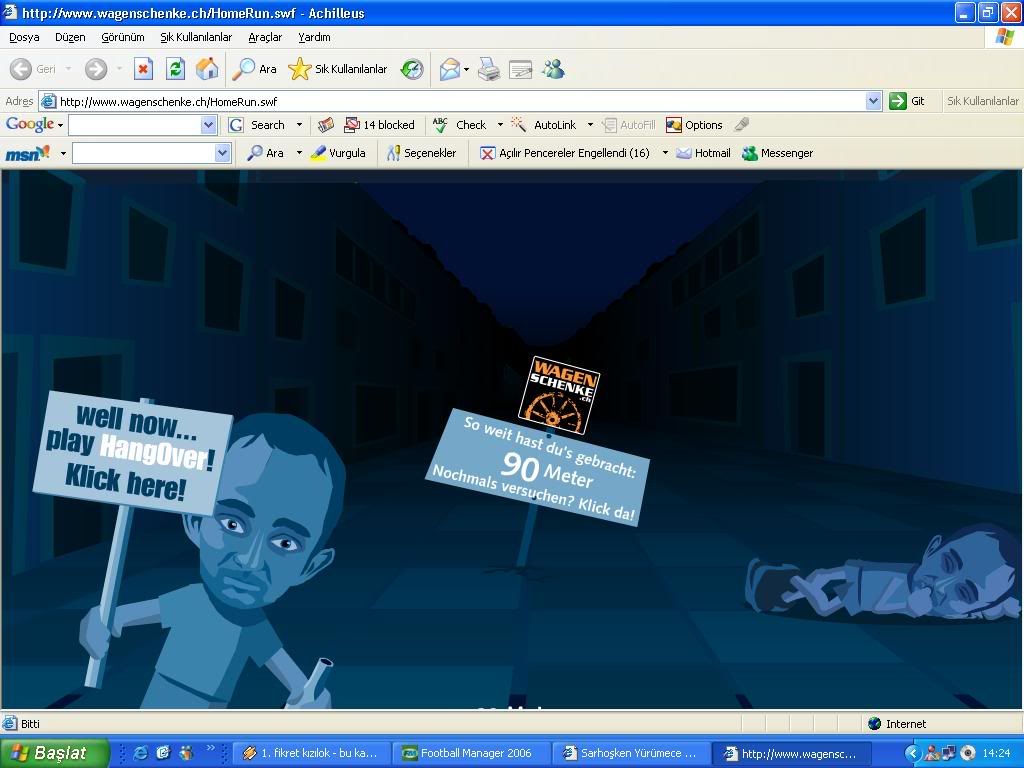
Task: Open the Messenger people icon in toolbar
Action: coord(553,69)
